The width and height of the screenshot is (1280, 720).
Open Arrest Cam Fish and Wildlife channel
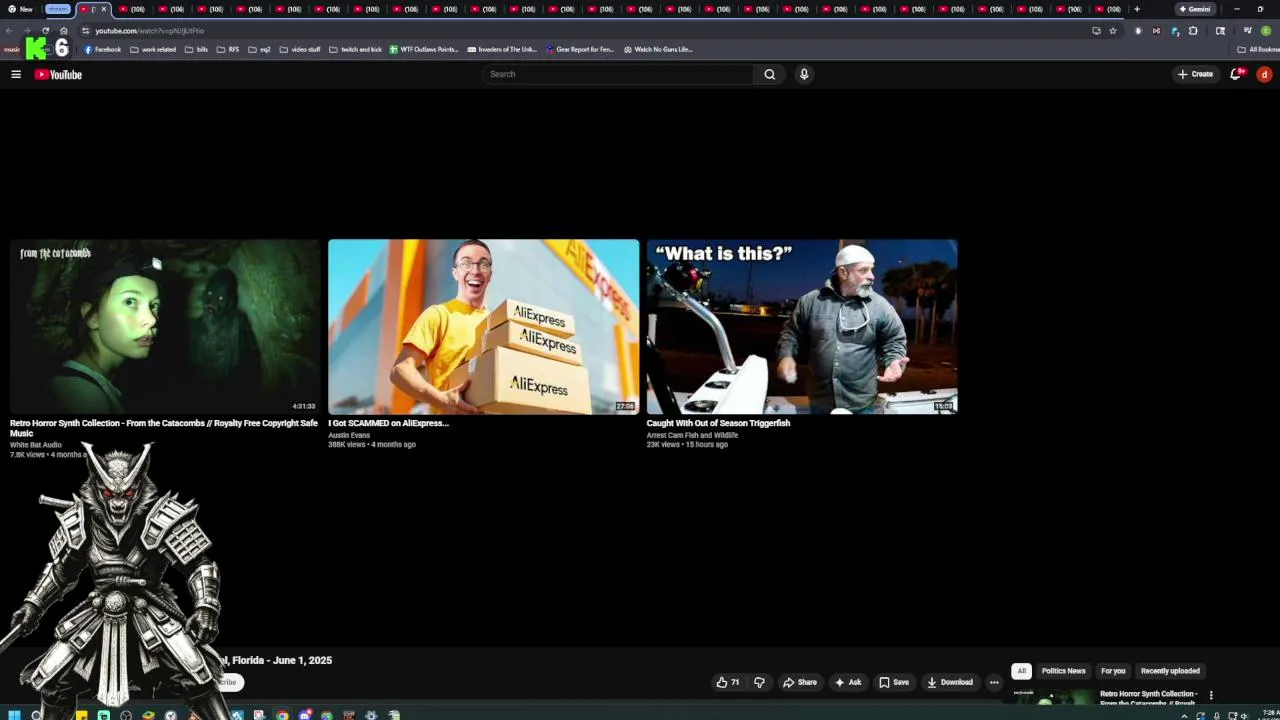coord(692,435)
